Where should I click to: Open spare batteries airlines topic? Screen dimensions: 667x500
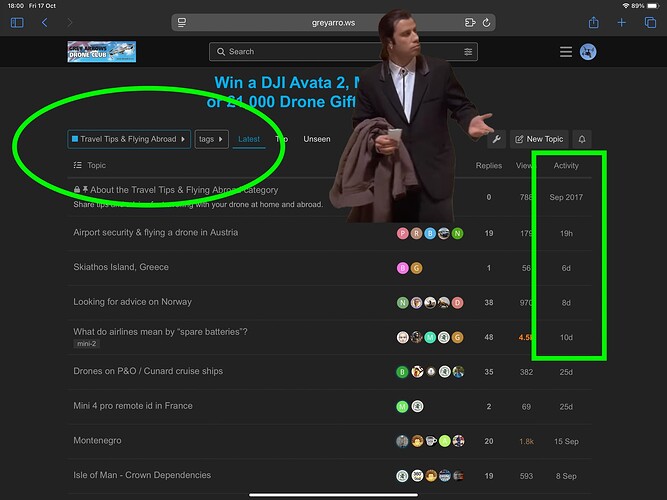pos(160,331)
